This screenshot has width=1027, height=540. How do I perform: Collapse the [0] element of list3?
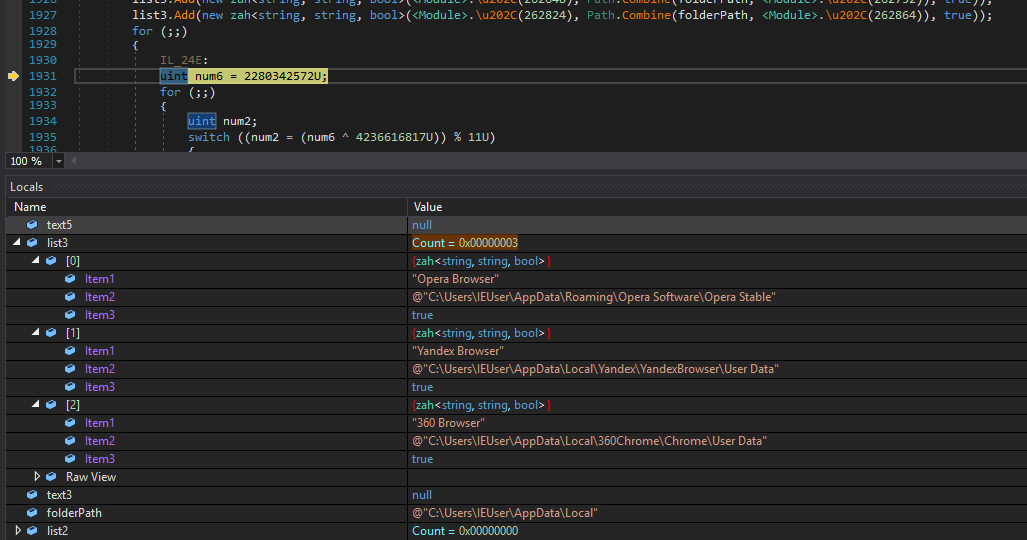pyautogui.click(x=36, y=261)
